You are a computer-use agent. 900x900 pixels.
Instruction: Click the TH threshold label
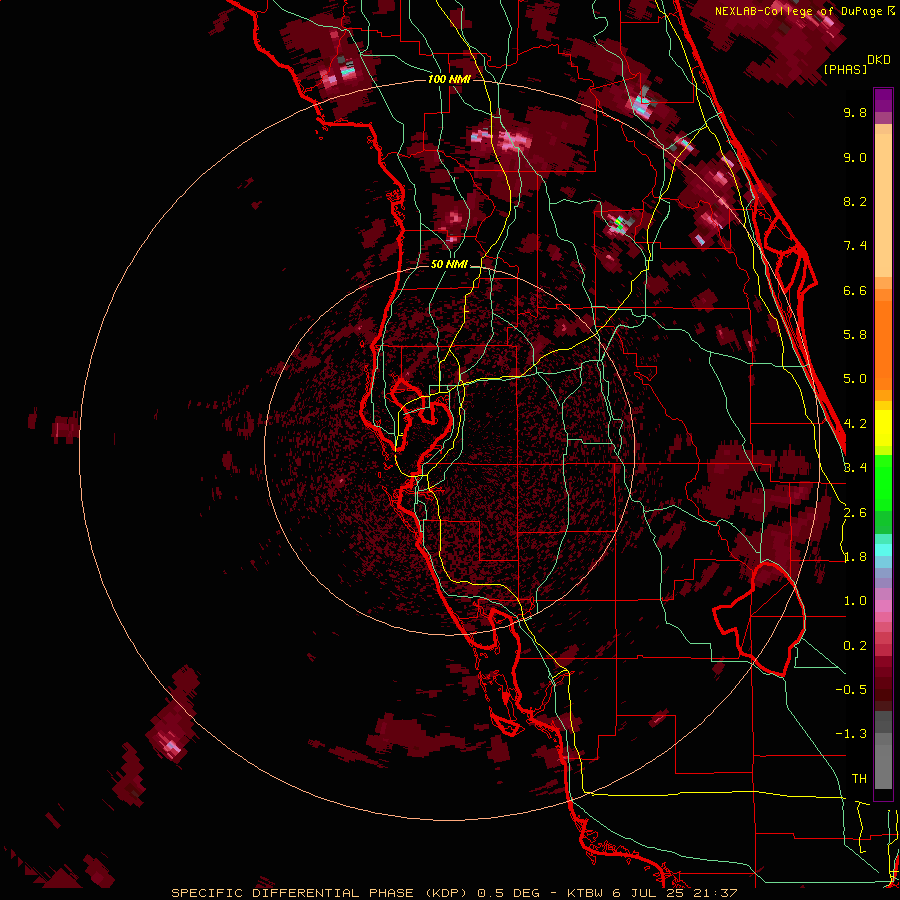click(859, 779)
